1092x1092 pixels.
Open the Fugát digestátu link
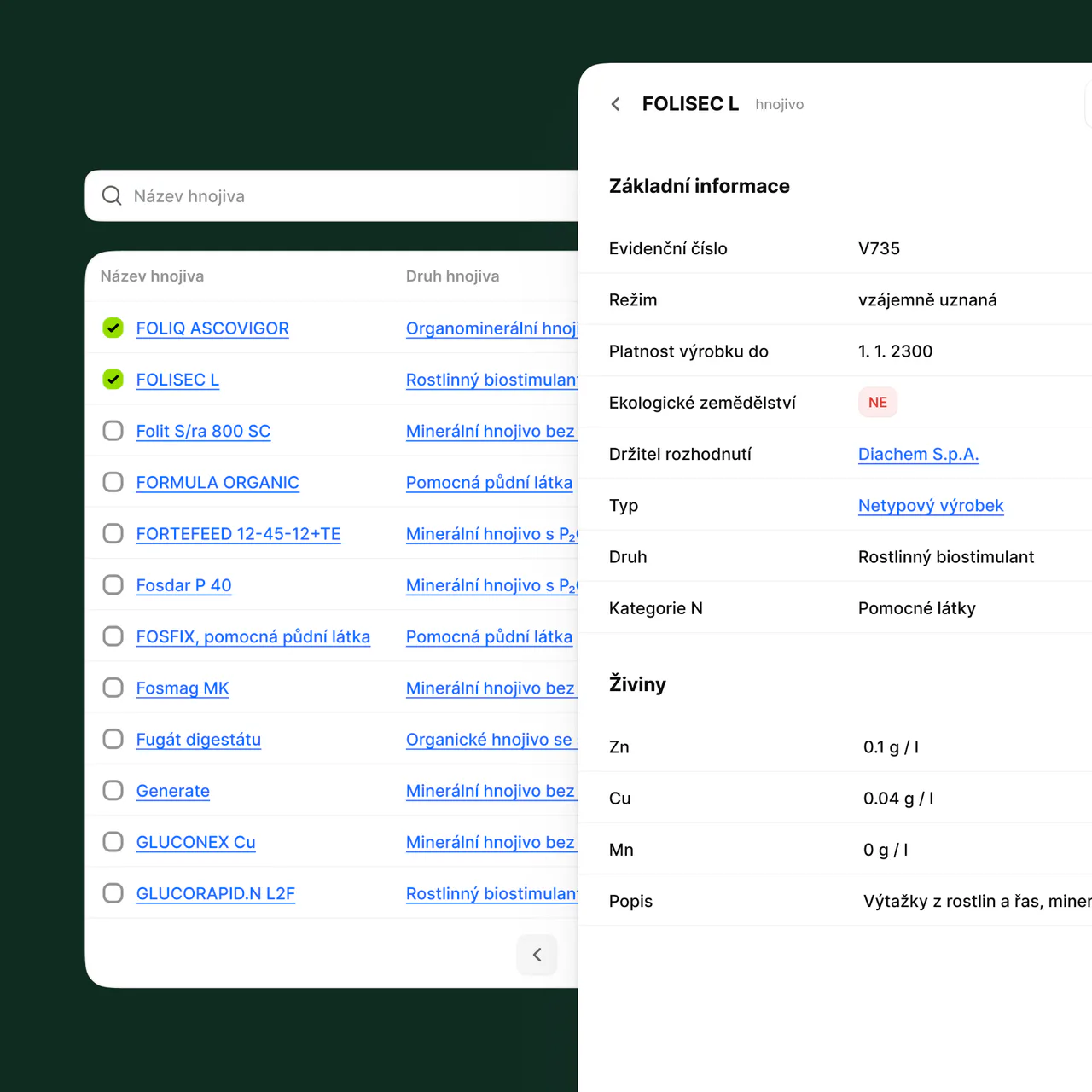click(199, 740)
